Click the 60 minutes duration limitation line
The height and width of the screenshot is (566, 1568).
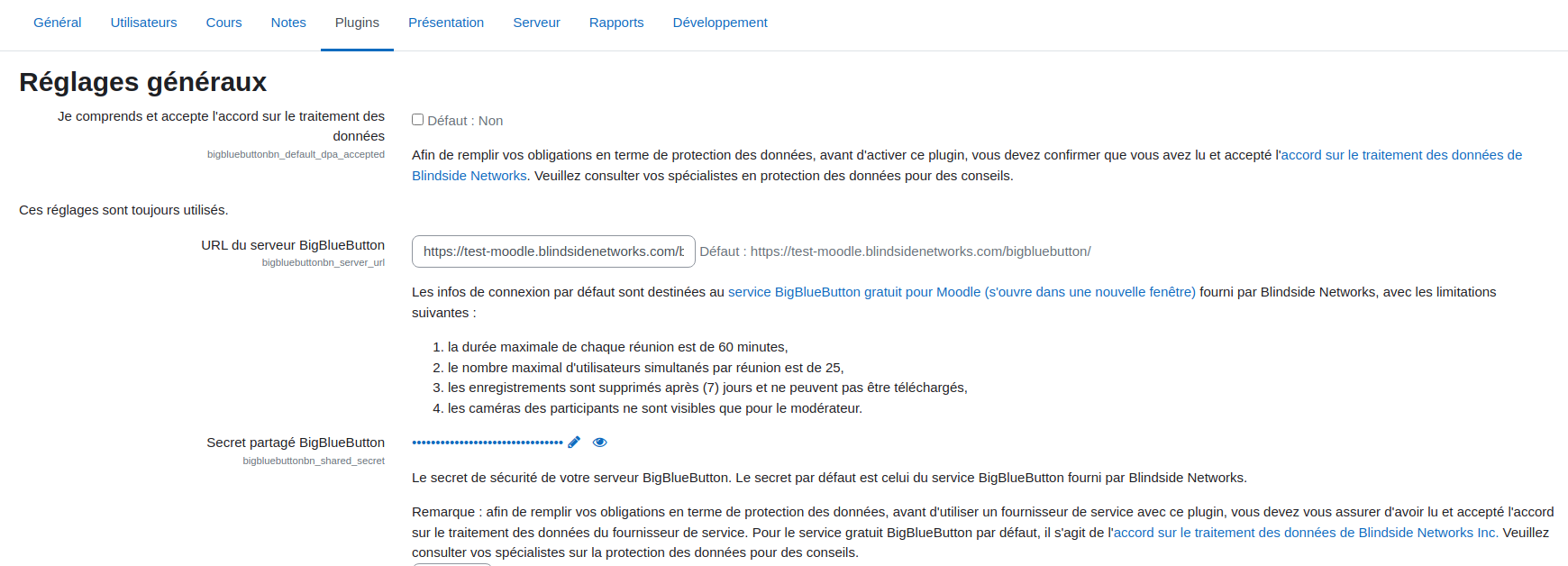tap(618, 347)
